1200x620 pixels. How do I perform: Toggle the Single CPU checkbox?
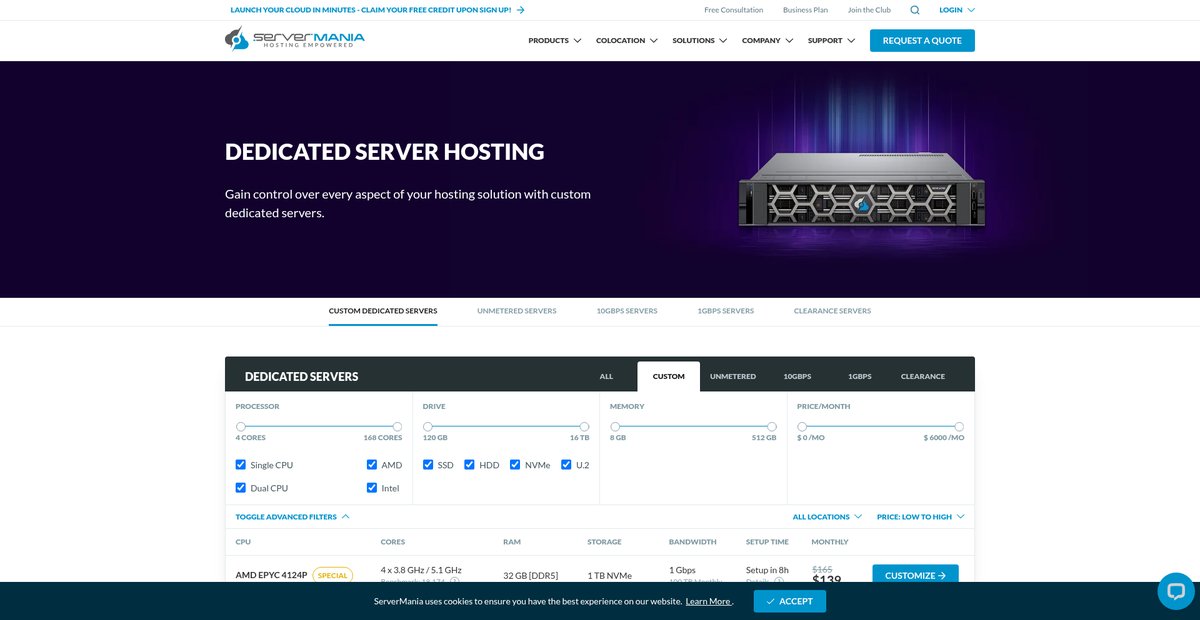coord(241,465)
